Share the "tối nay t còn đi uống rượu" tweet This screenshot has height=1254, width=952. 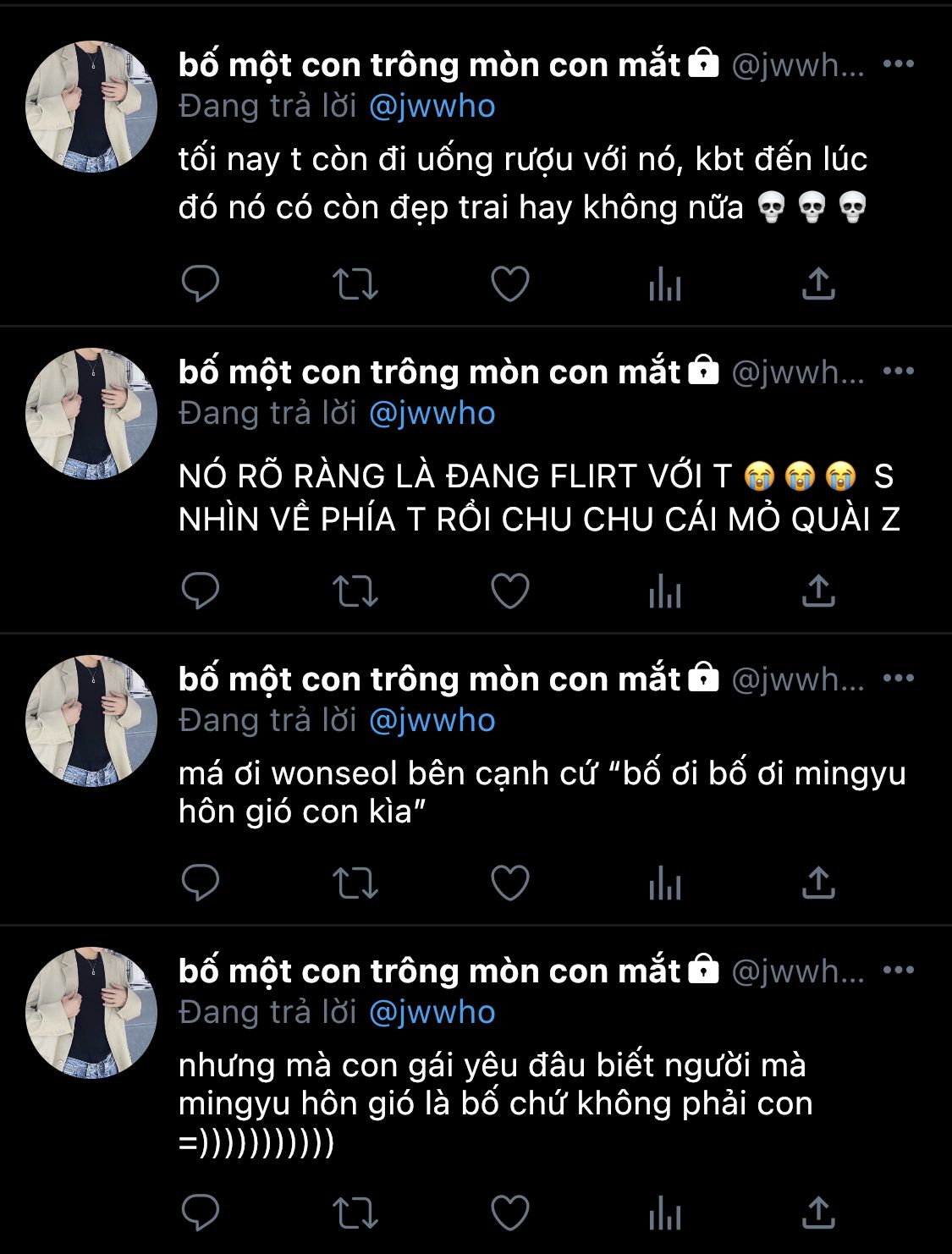(818, 284)
